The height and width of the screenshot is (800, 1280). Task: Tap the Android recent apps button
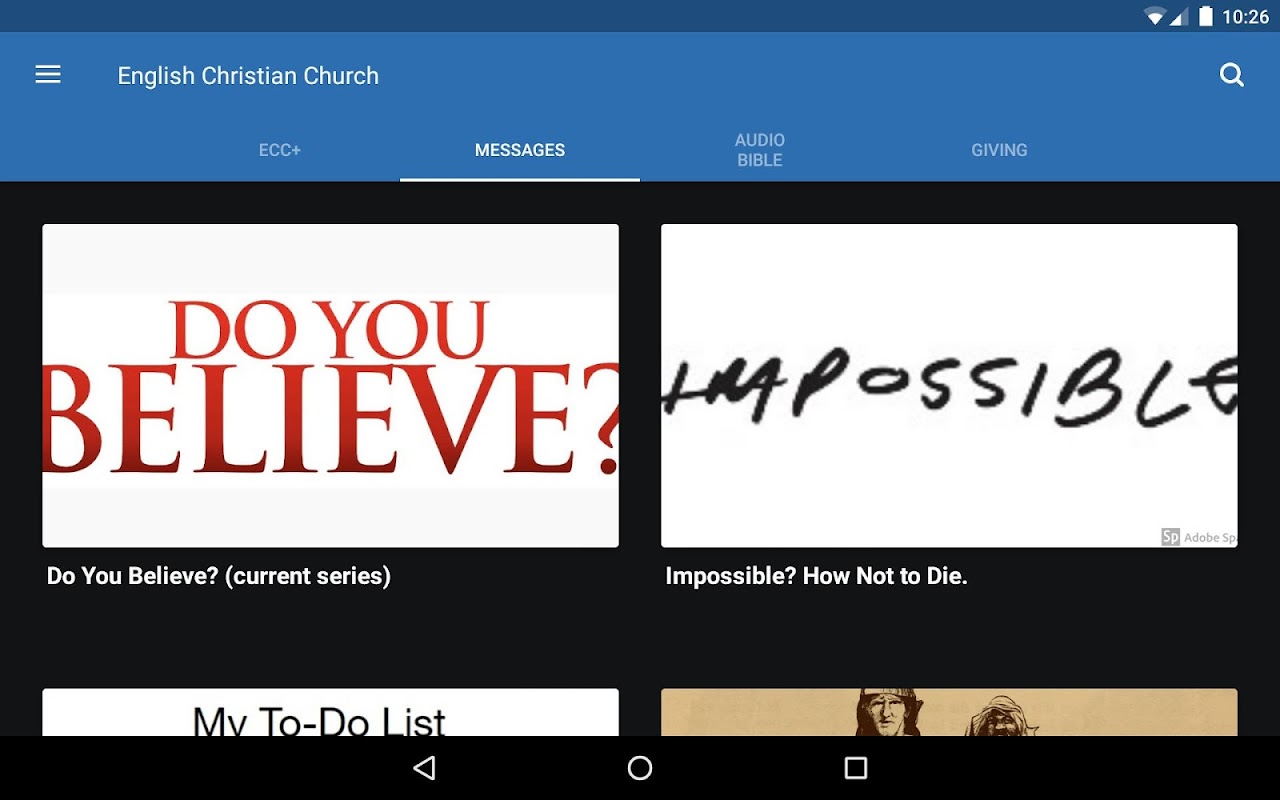pyautogui.click(x=856, y=768)
